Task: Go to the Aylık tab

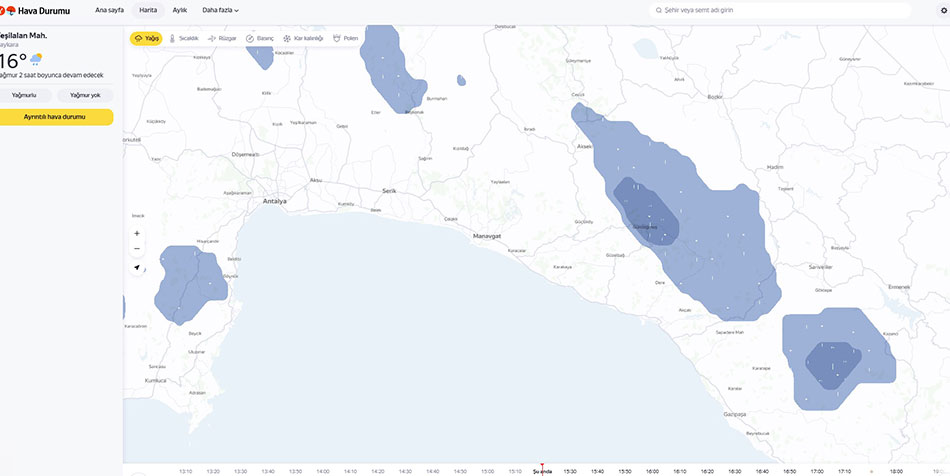Action: pyautogui.click(x=180, y=10)
